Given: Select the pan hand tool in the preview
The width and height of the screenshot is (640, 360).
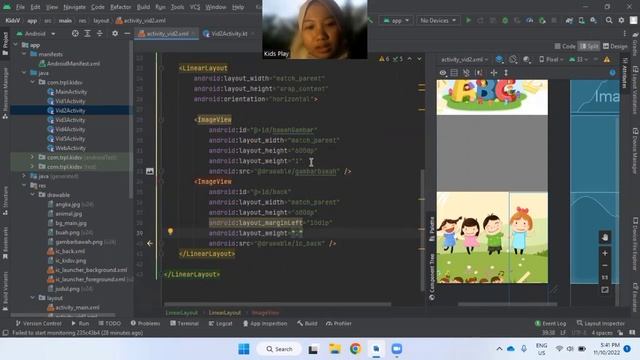Looking at the screenshot, I should pos(605,237).
